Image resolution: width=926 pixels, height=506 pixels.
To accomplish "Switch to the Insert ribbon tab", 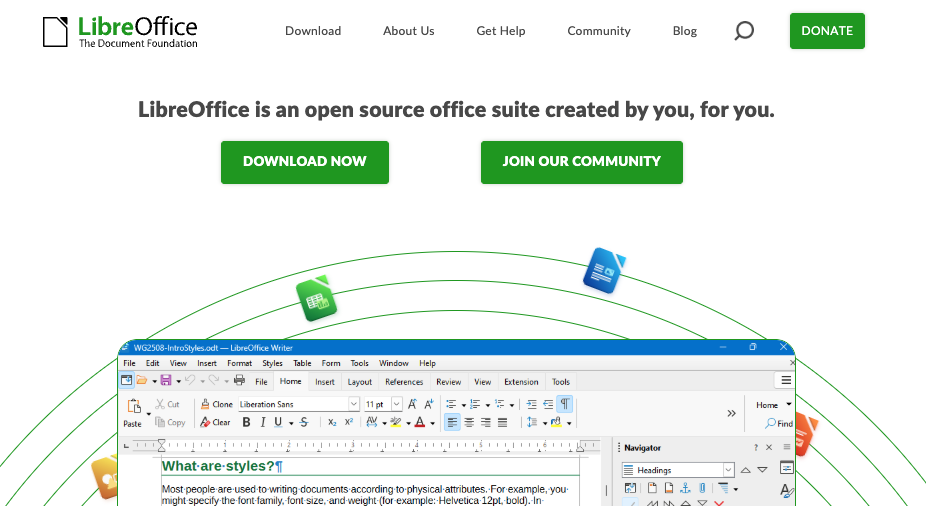I will [325, 382].
